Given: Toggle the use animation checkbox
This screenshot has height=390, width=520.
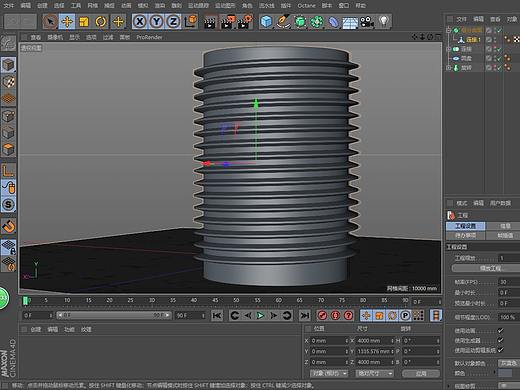Looking at the screenshot, I should (x=500, y=331).
